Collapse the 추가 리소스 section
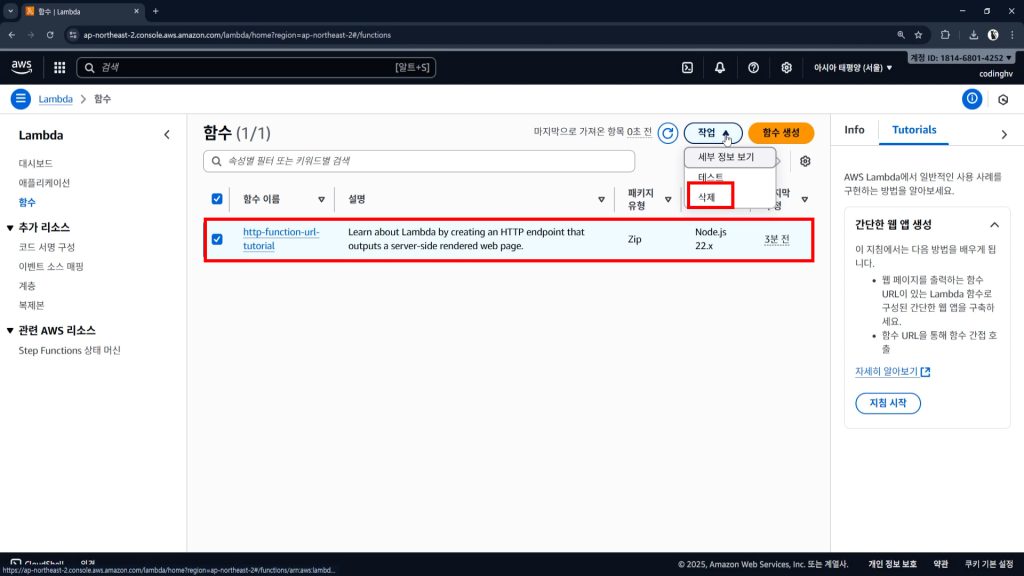This screenshot has height=576, width=1024. pyautogui.click(x=10, y=228)
